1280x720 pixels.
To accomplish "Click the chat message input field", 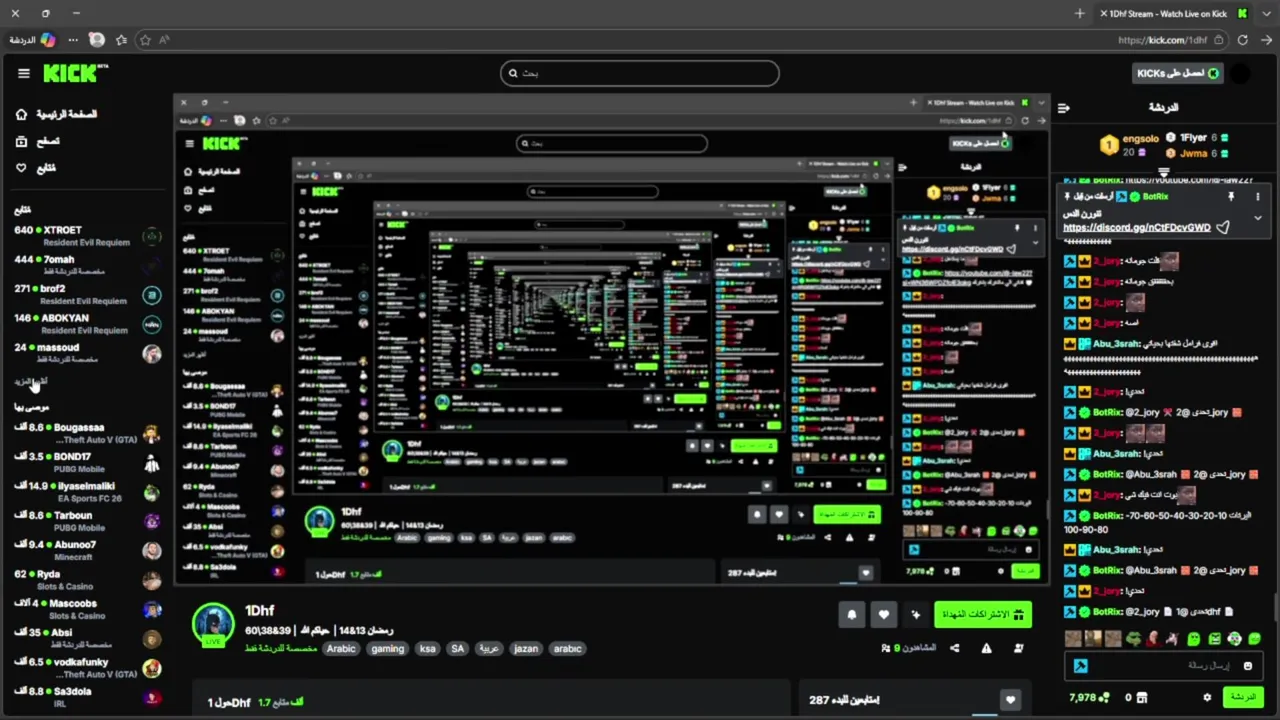I will pyautogui.click(x=1164, y=665).
